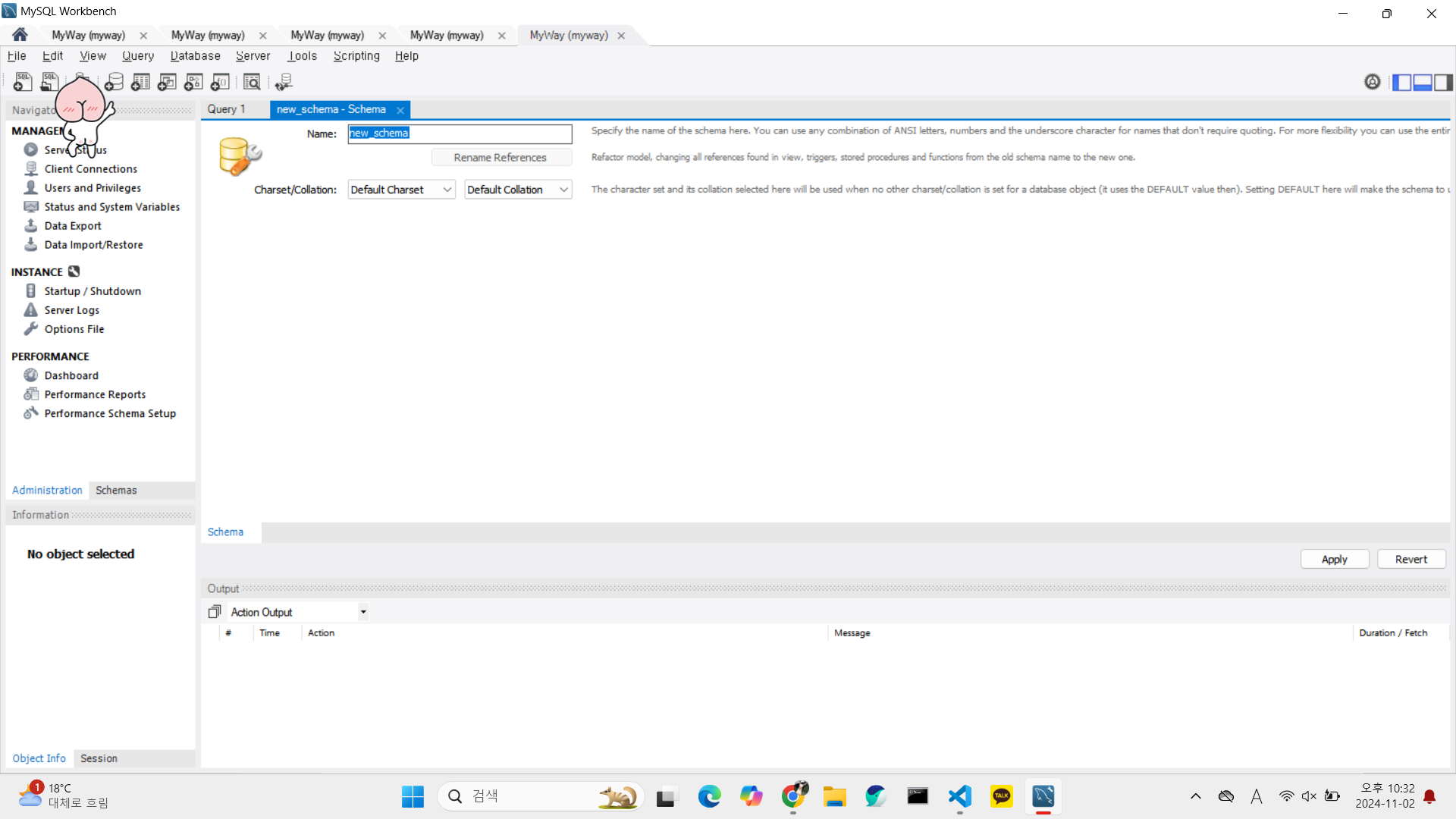Click create new function toolbar icon

pos(221,82)
